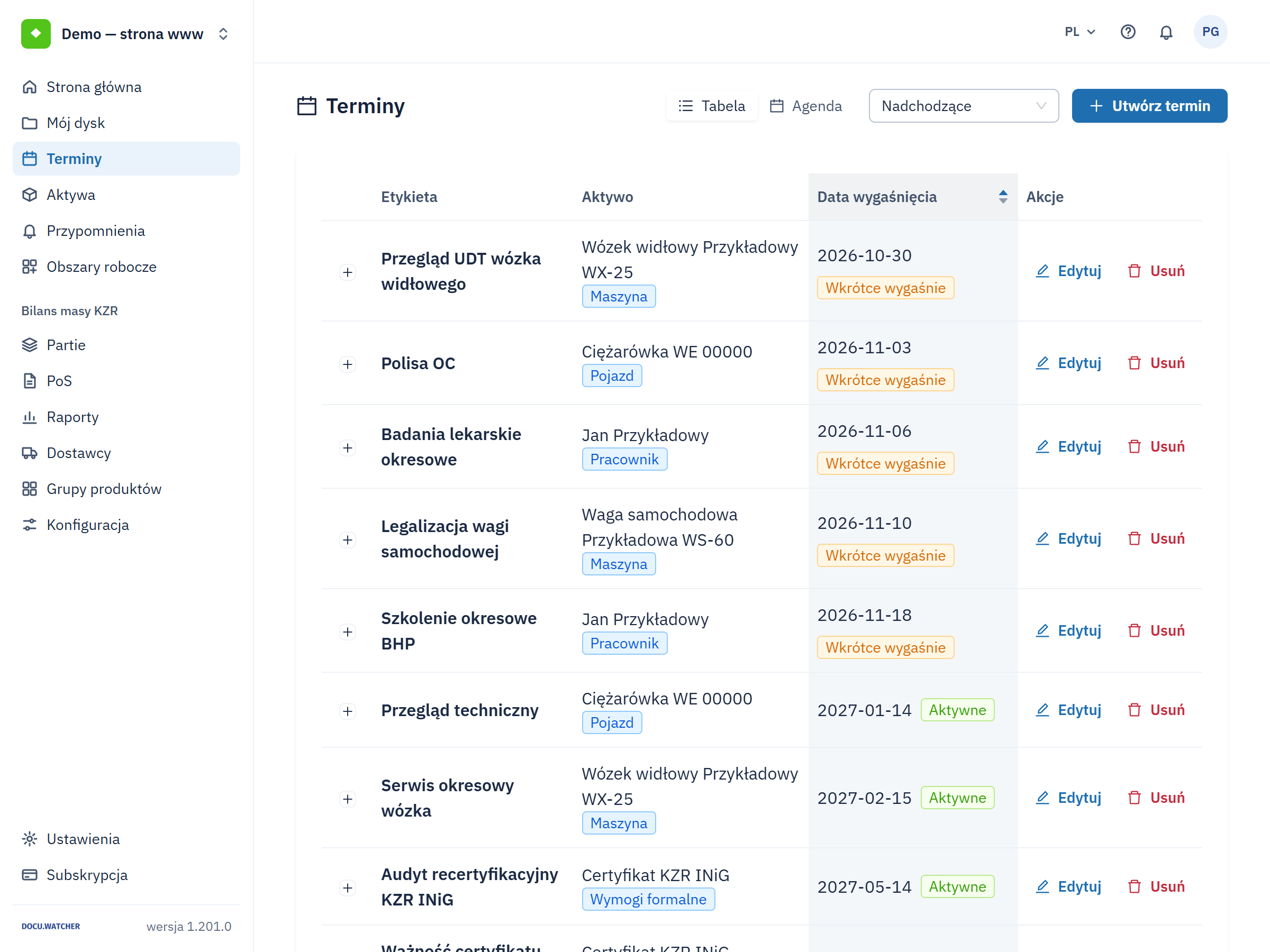The image size is (1270, 952).
Task: Switch to Tabela view
Action: pyautogui.click(x=711, y=106)
